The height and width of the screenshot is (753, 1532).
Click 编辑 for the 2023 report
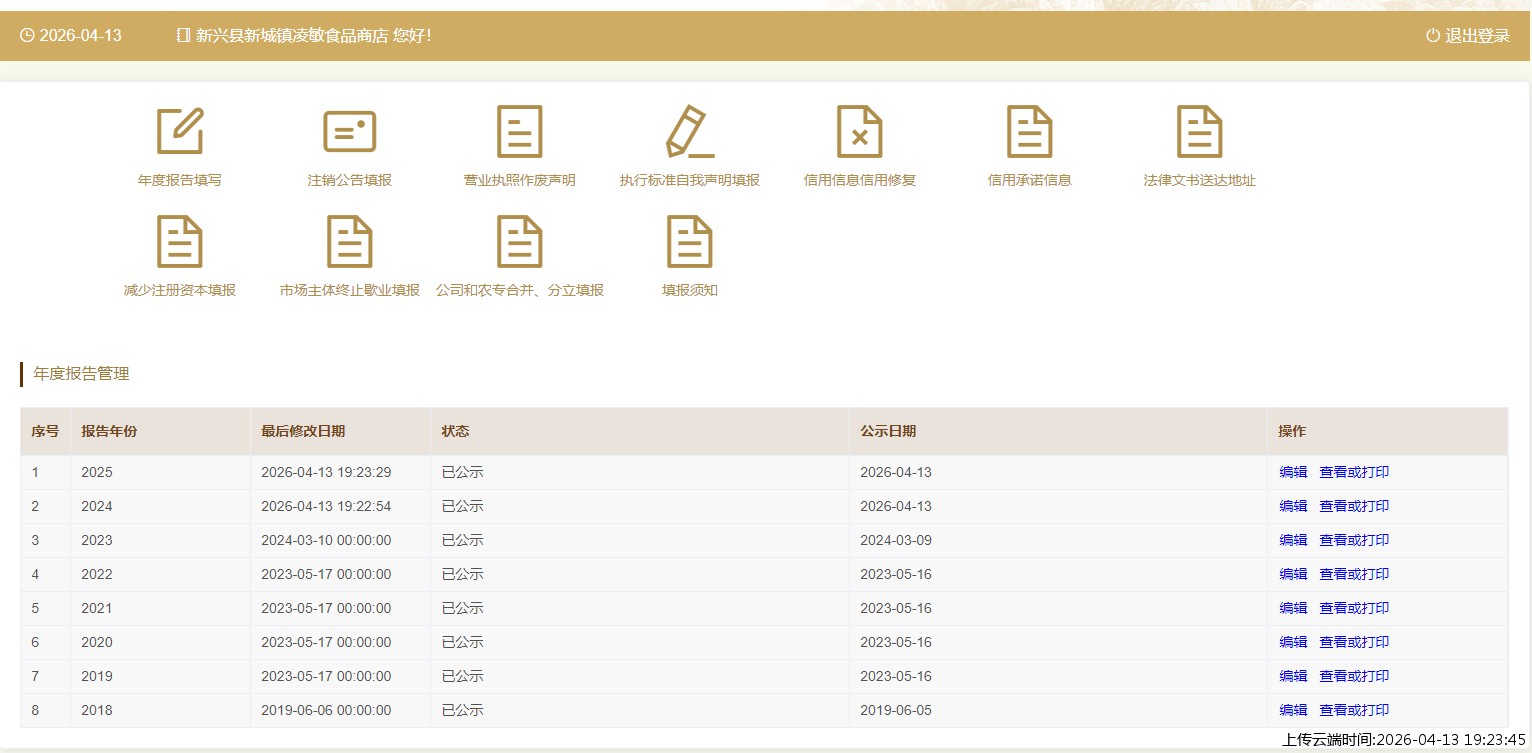(x=1293, y=541)
